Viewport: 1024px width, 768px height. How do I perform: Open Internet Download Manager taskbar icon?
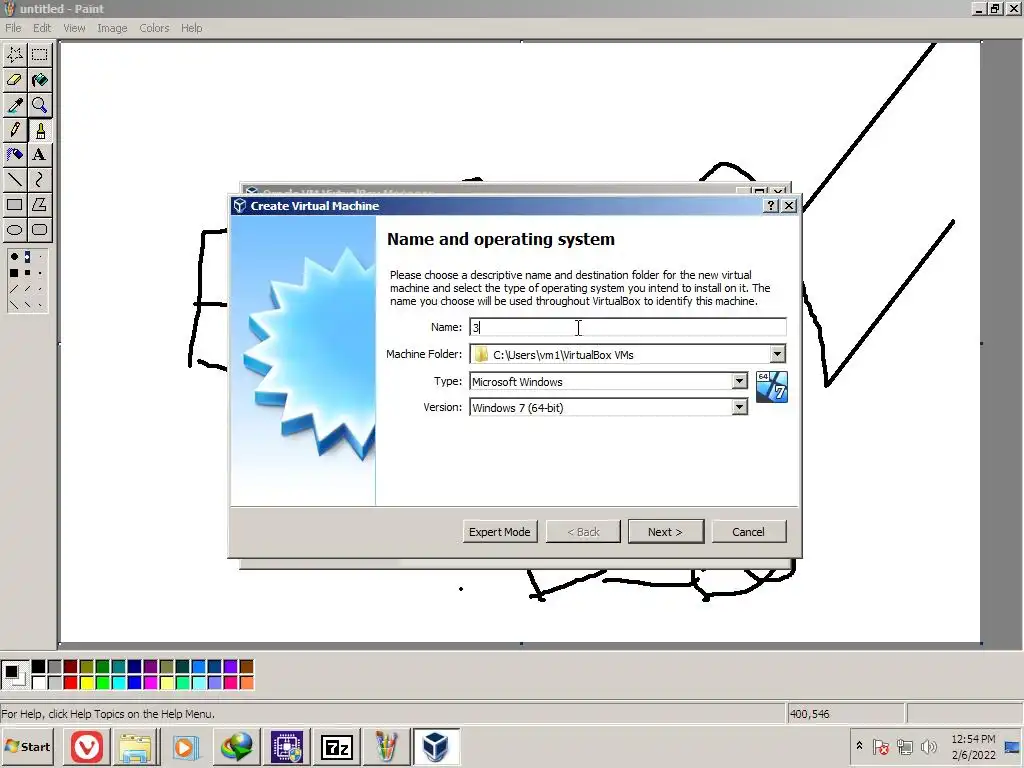tap(236, 746)
